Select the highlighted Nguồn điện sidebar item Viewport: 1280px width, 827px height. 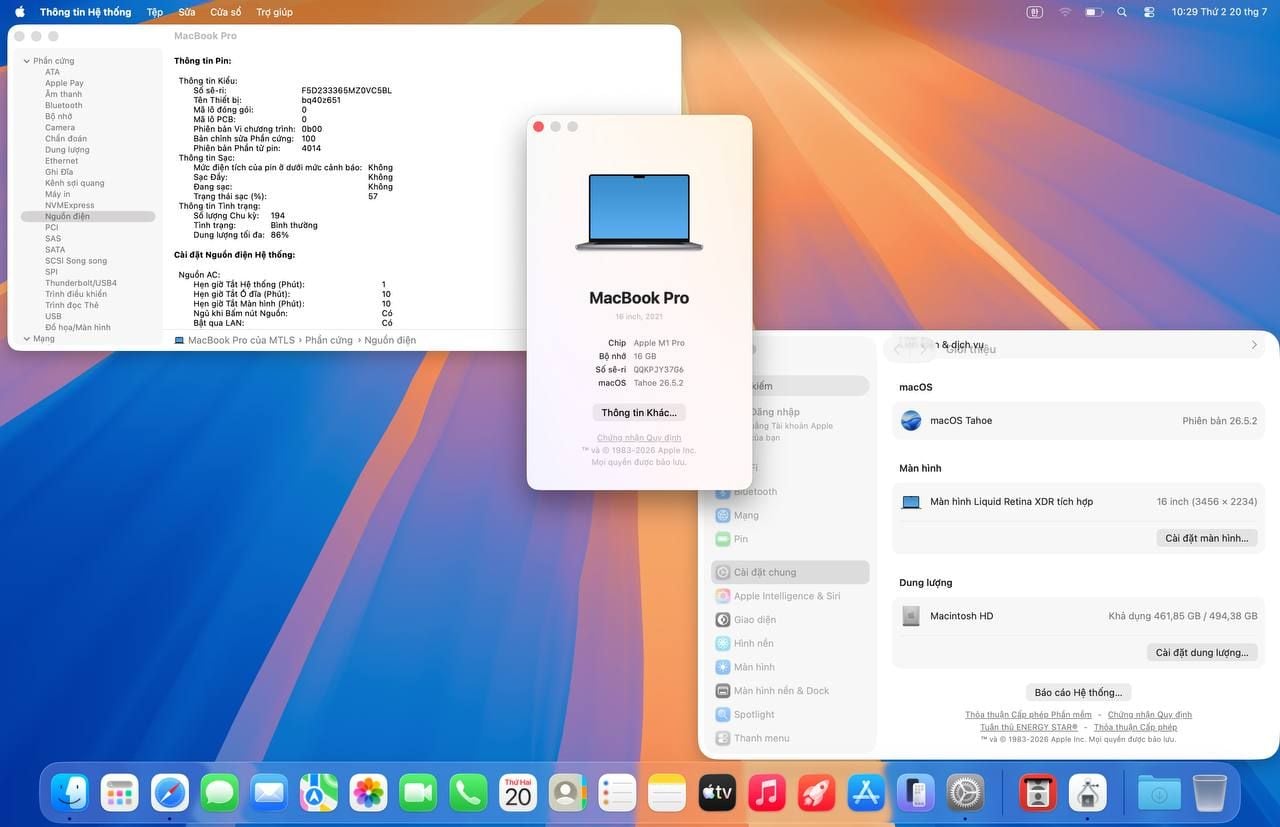point(88,216)
